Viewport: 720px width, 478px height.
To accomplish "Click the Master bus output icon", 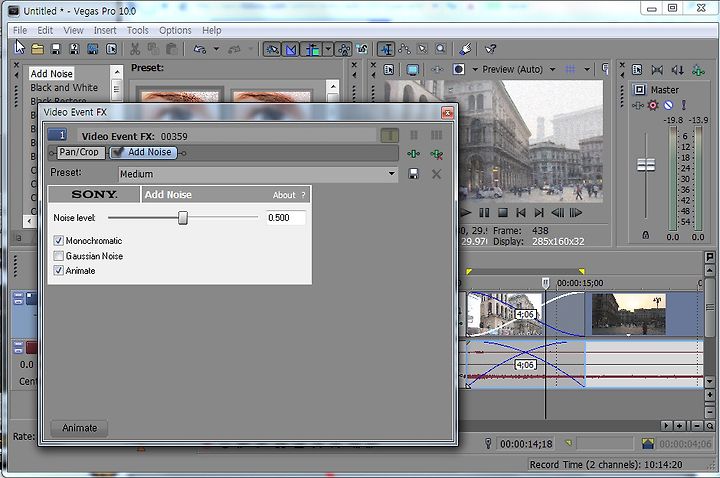I will (x=640, y=90).
